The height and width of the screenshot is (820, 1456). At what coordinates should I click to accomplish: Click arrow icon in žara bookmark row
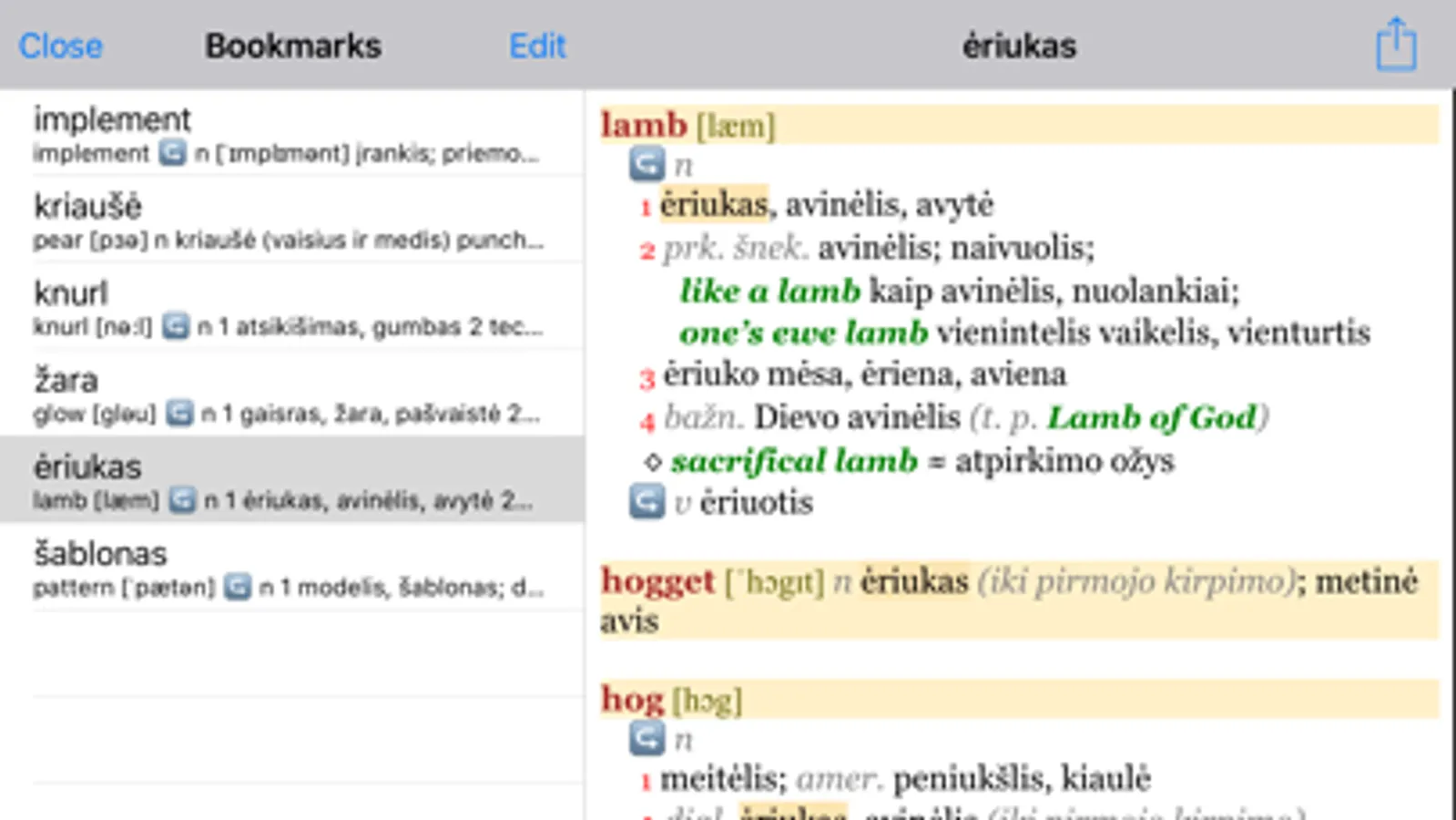[x=179, y=414]
